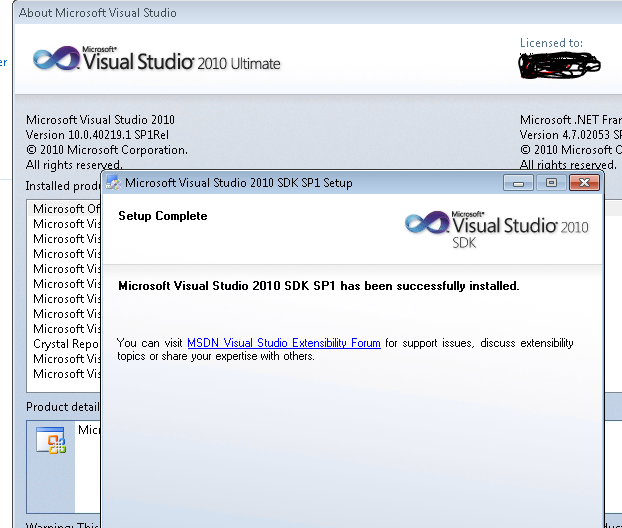This screenshot has width=622, height=528.
Task: Close the SDK SP1 Setup window
Action: click(x=583, y=183)
